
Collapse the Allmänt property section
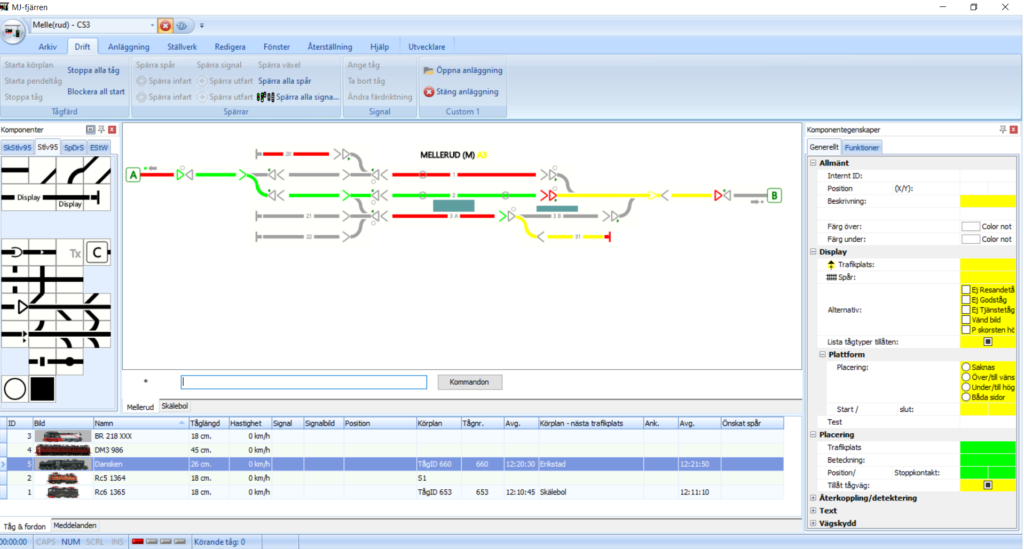coord(811,162)
